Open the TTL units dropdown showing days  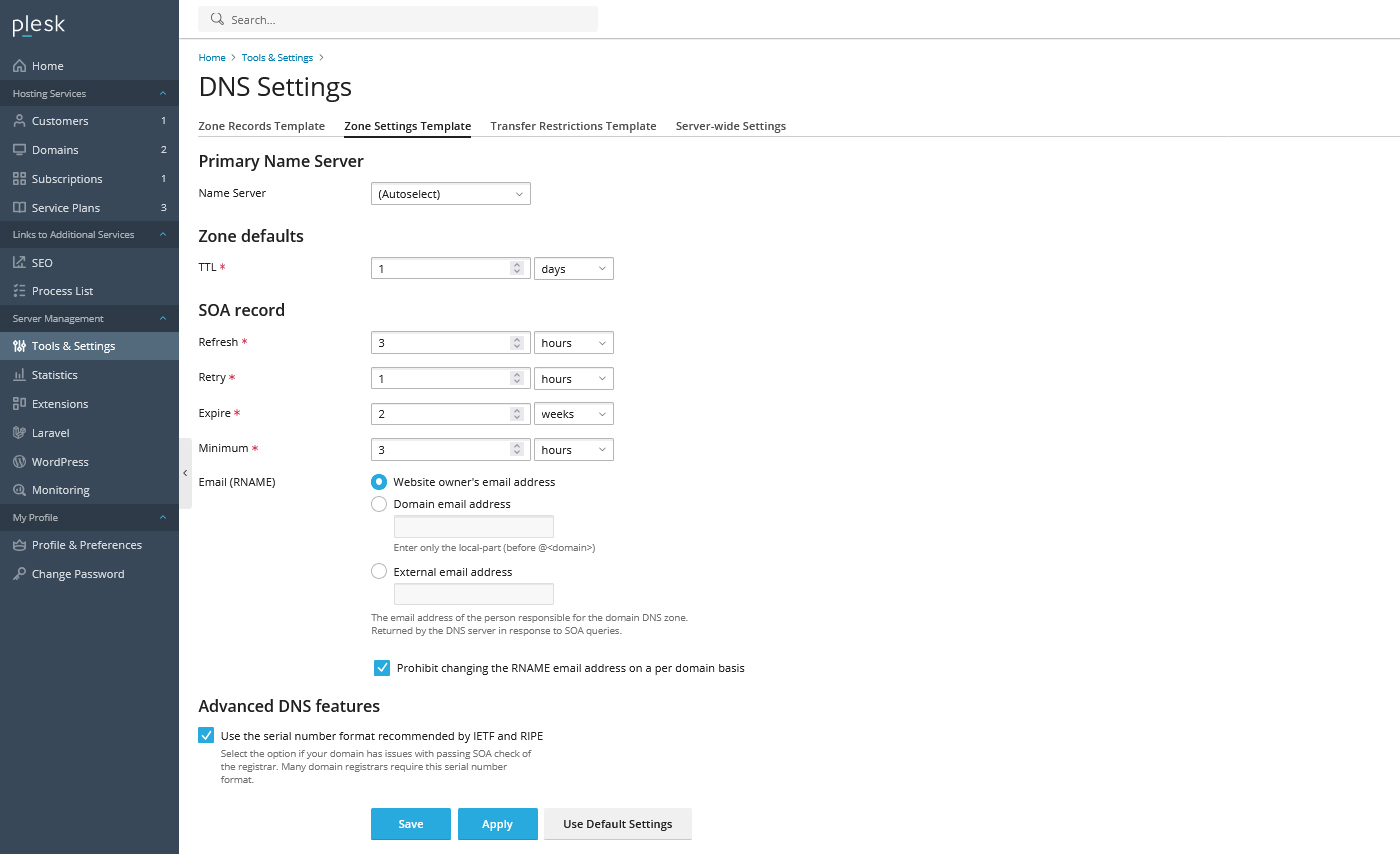[573, 268]
